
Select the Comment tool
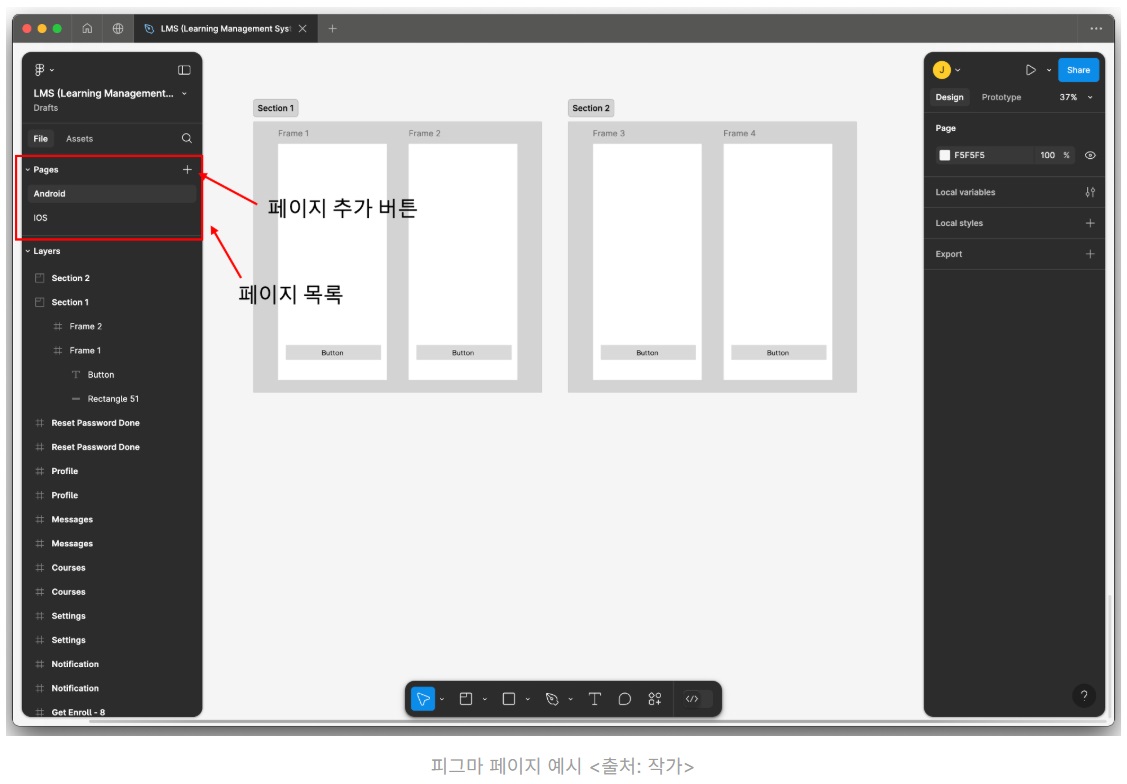pyautogui.click(x=625, y=698)
